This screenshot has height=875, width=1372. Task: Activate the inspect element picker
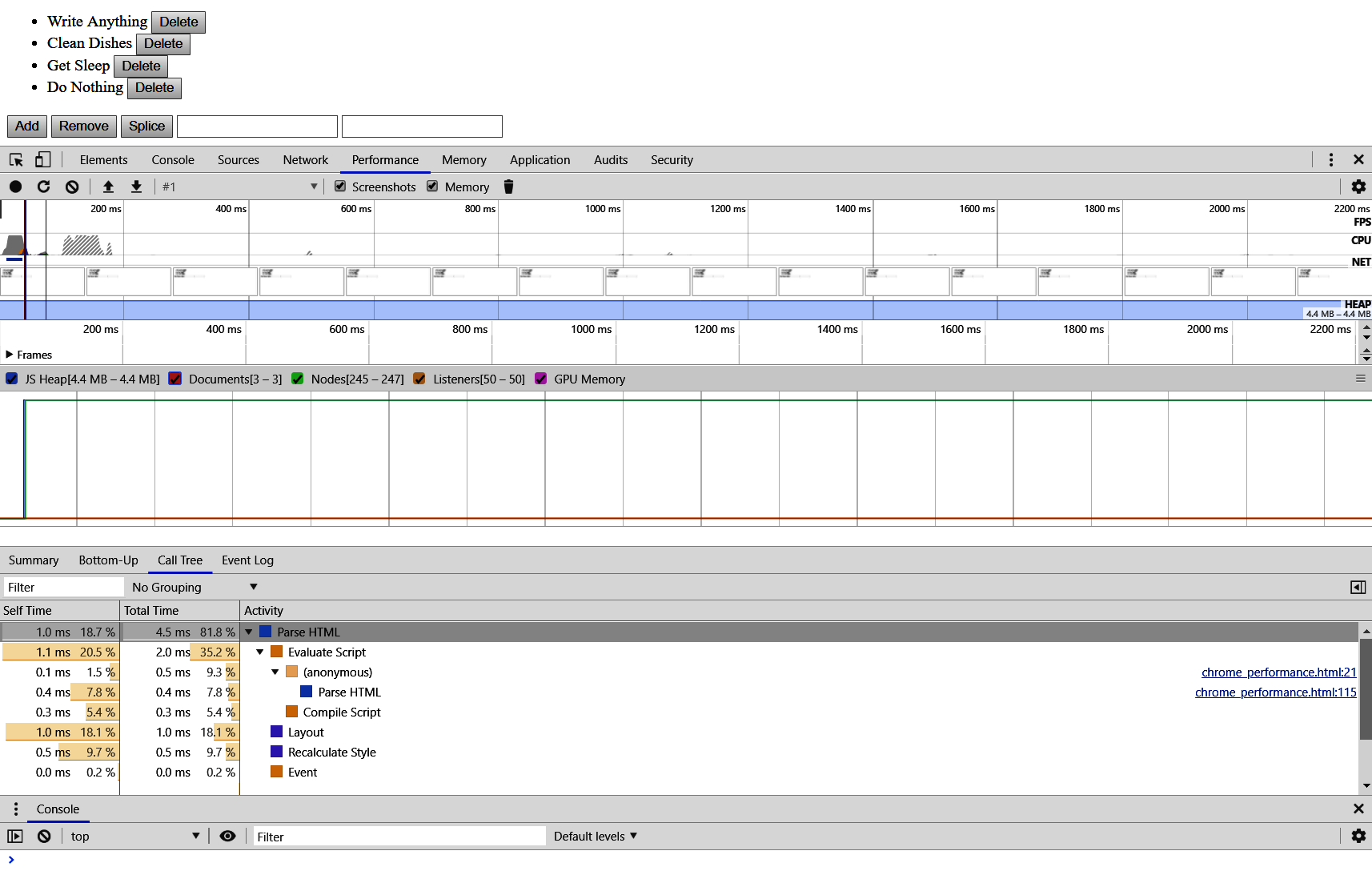tap(16, 160)
